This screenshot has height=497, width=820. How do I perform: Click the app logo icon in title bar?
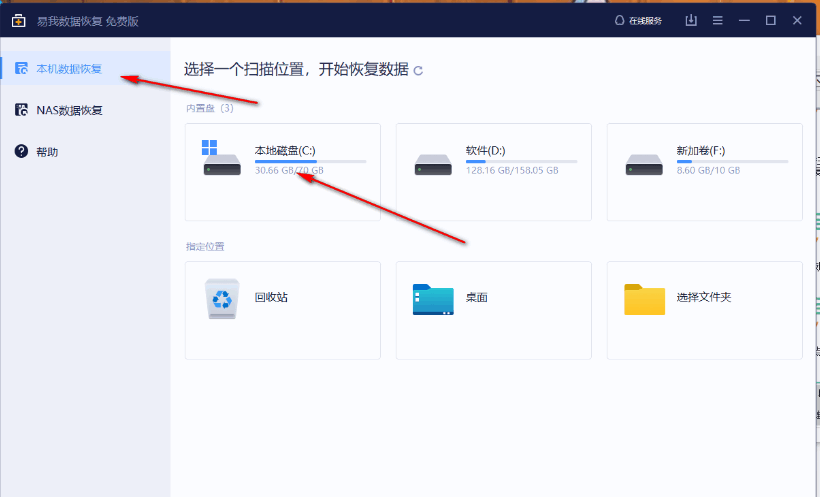pyautogui.click(x=19, y=21)
